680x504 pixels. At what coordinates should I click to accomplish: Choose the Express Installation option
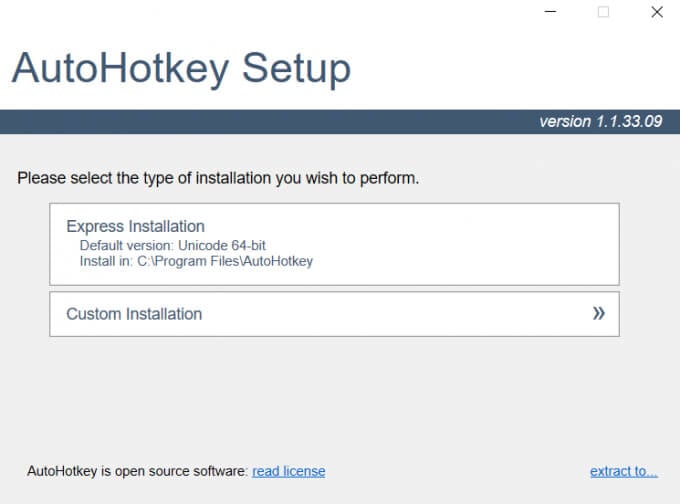135,227
